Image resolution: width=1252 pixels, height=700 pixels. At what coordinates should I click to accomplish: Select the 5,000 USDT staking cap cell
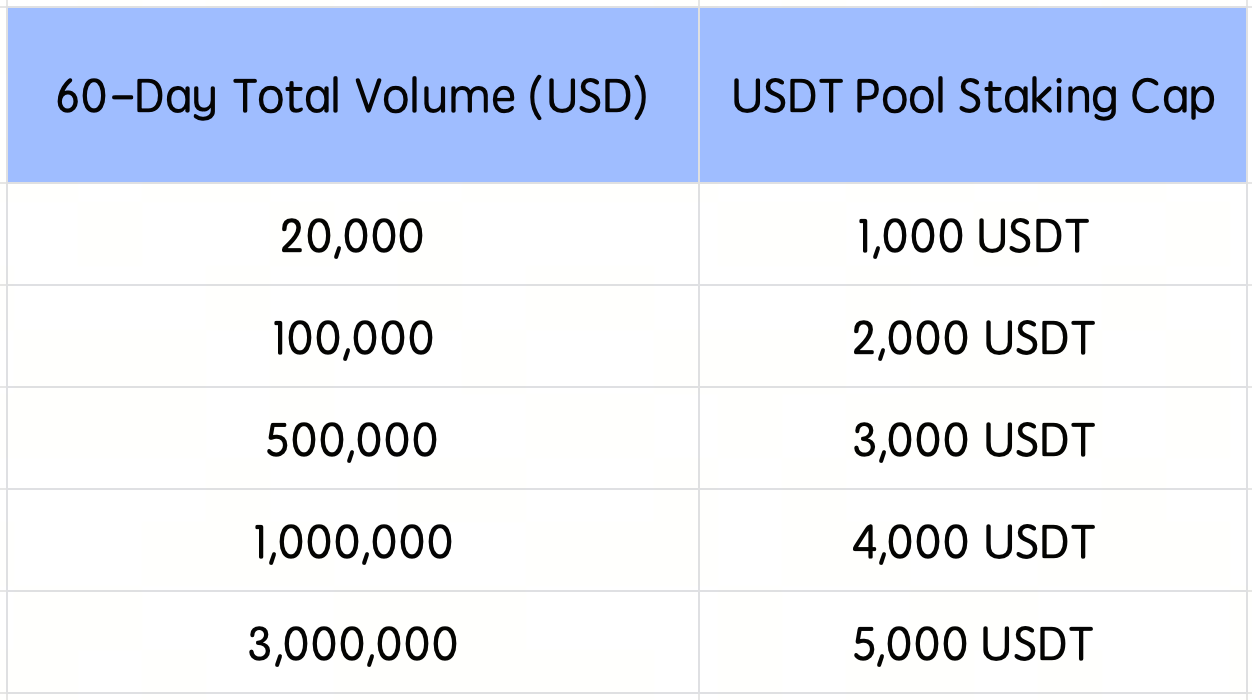(x=973, y=643)
